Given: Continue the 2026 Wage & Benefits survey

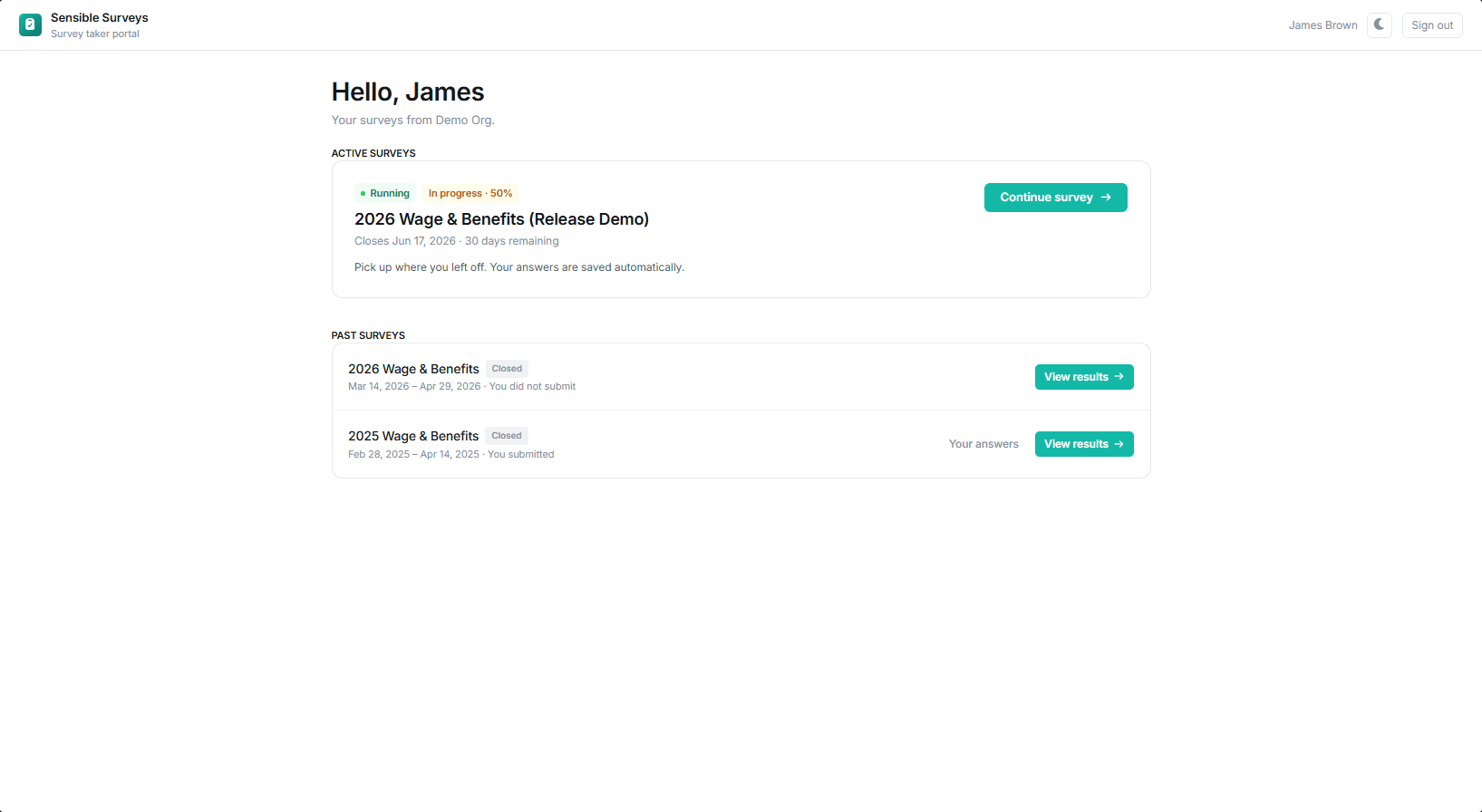Looking at the screenshot, I should [x=1055, y=198].
